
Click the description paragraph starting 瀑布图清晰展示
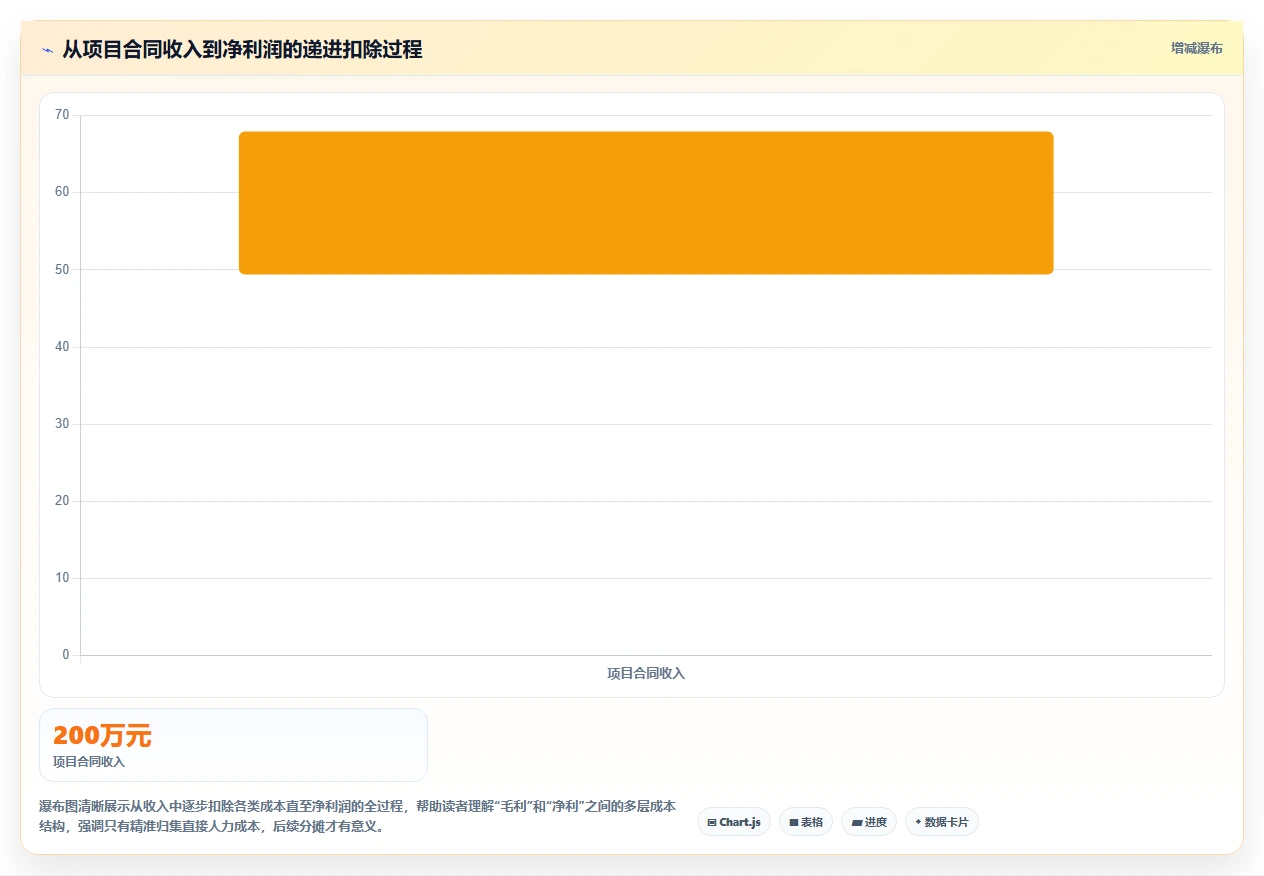pos(357,816)
